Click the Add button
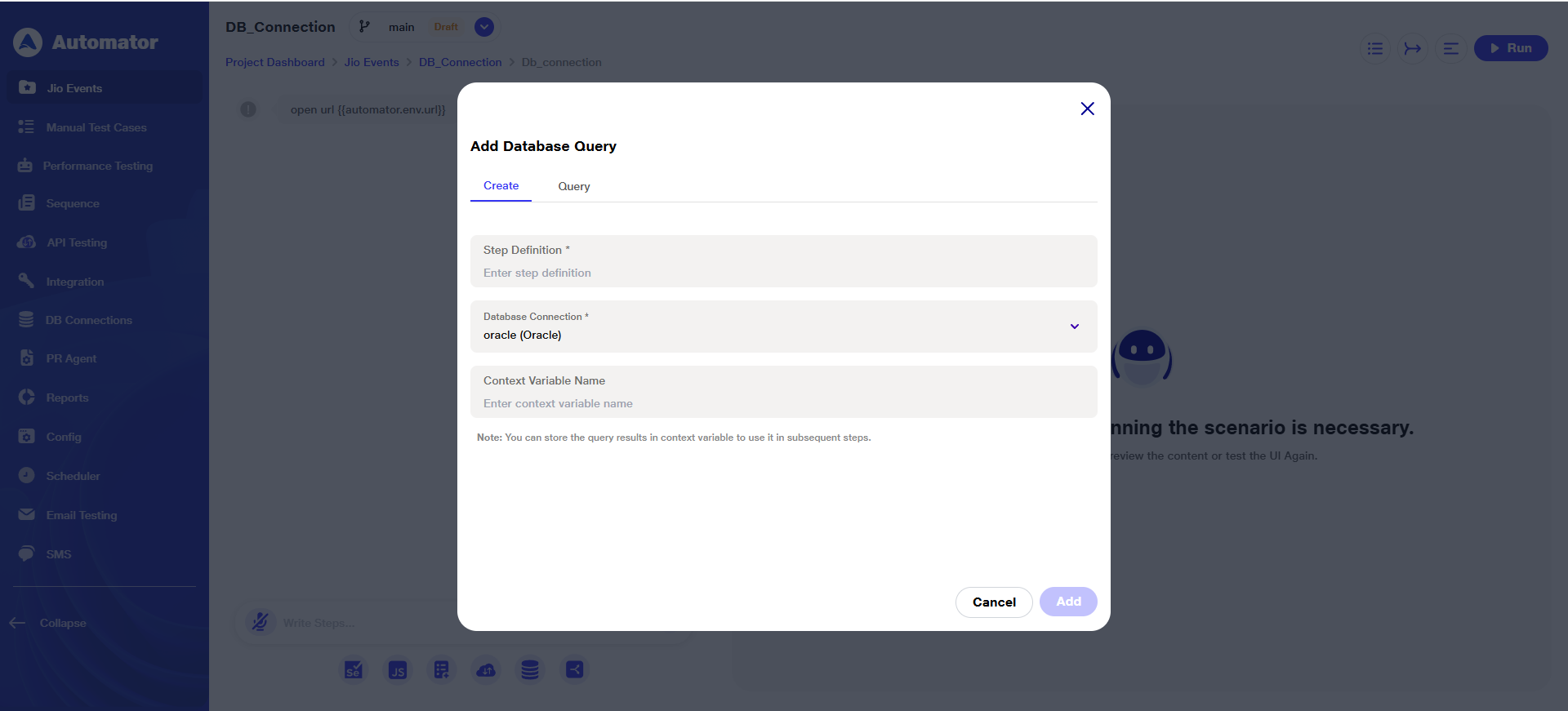The width and height of the screenshot is (1568, 711). tap(1068, 602)
